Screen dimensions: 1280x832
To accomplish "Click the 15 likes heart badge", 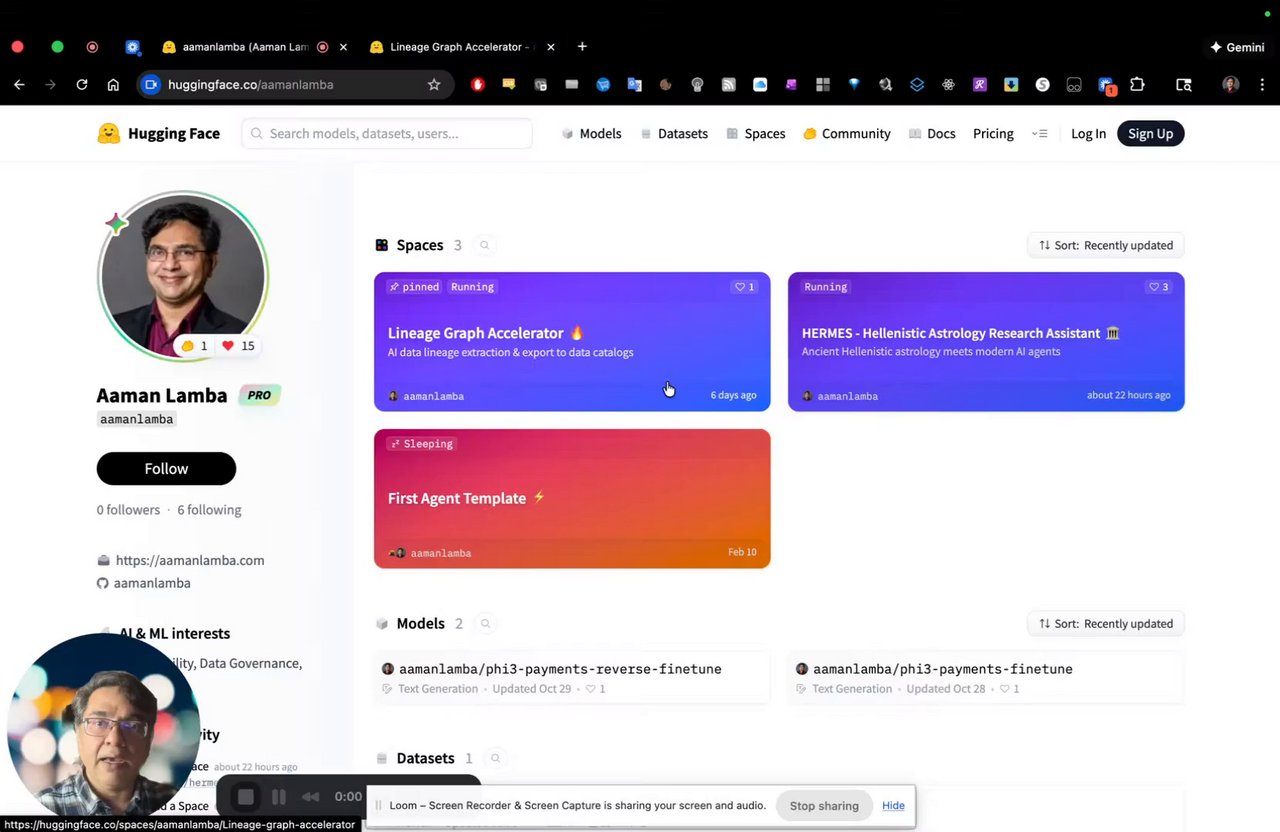I will (238, 346).
